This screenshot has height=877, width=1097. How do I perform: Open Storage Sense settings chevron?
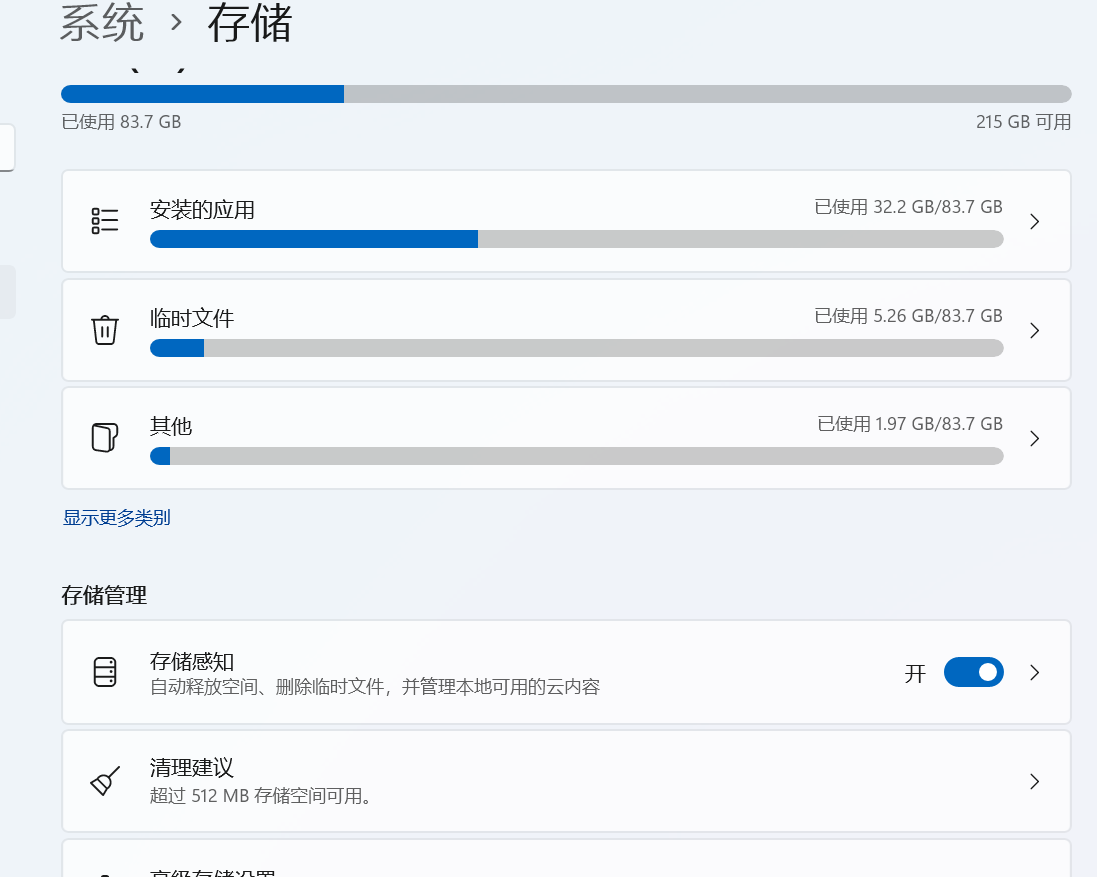(1035, 672)
